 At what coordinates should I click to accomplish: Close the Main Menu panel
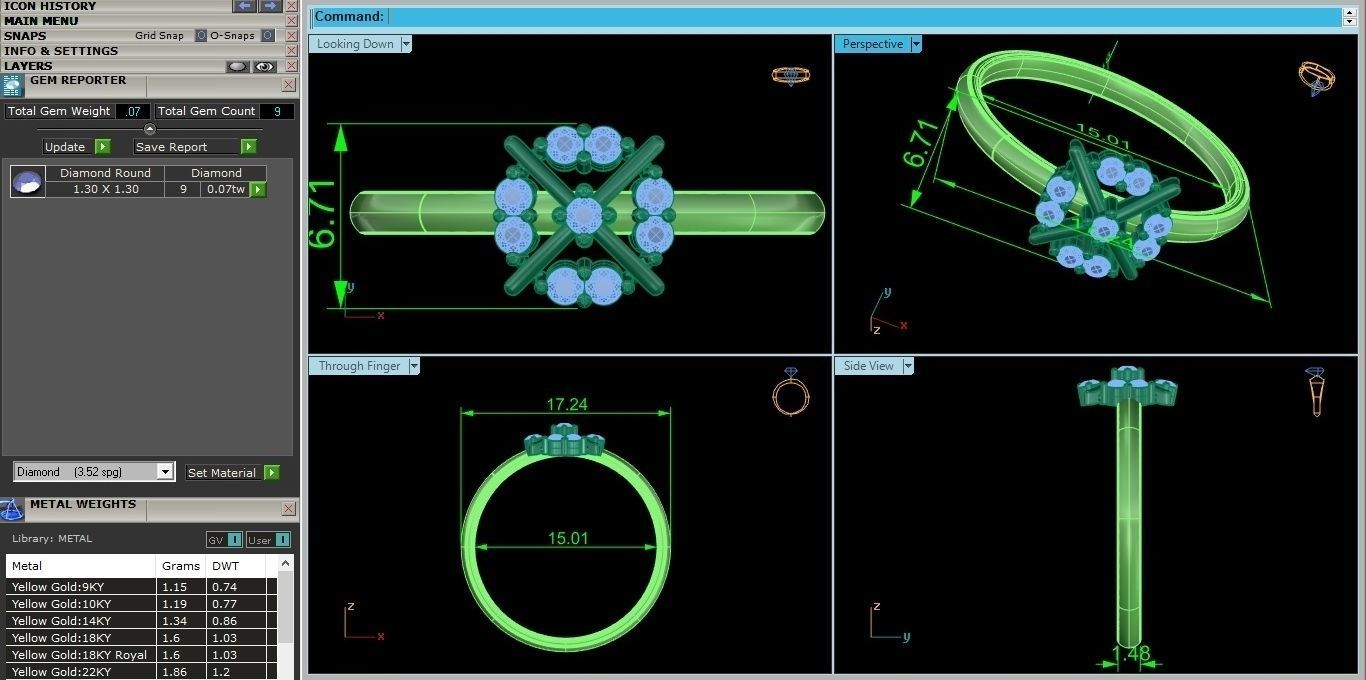tap(291, 20)
